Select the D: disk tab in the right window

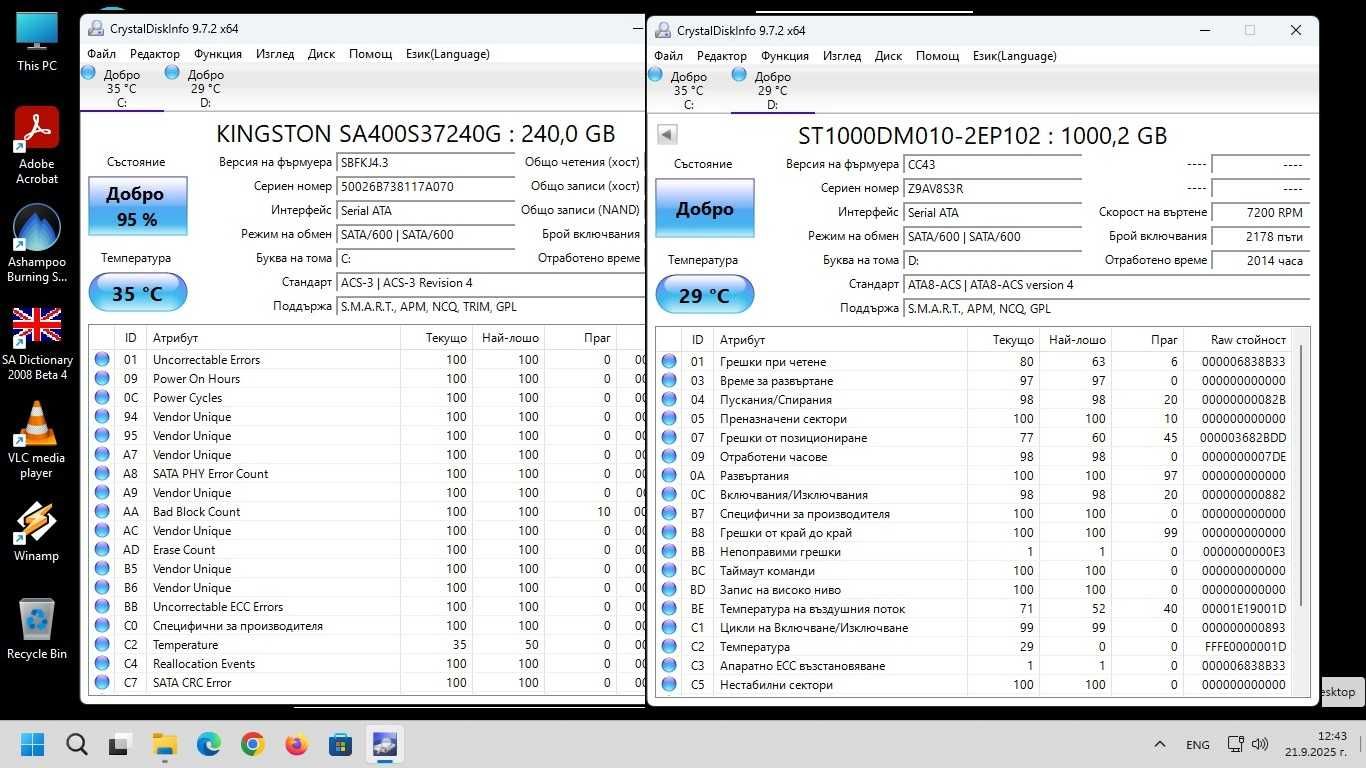click(x=772, y=90)
